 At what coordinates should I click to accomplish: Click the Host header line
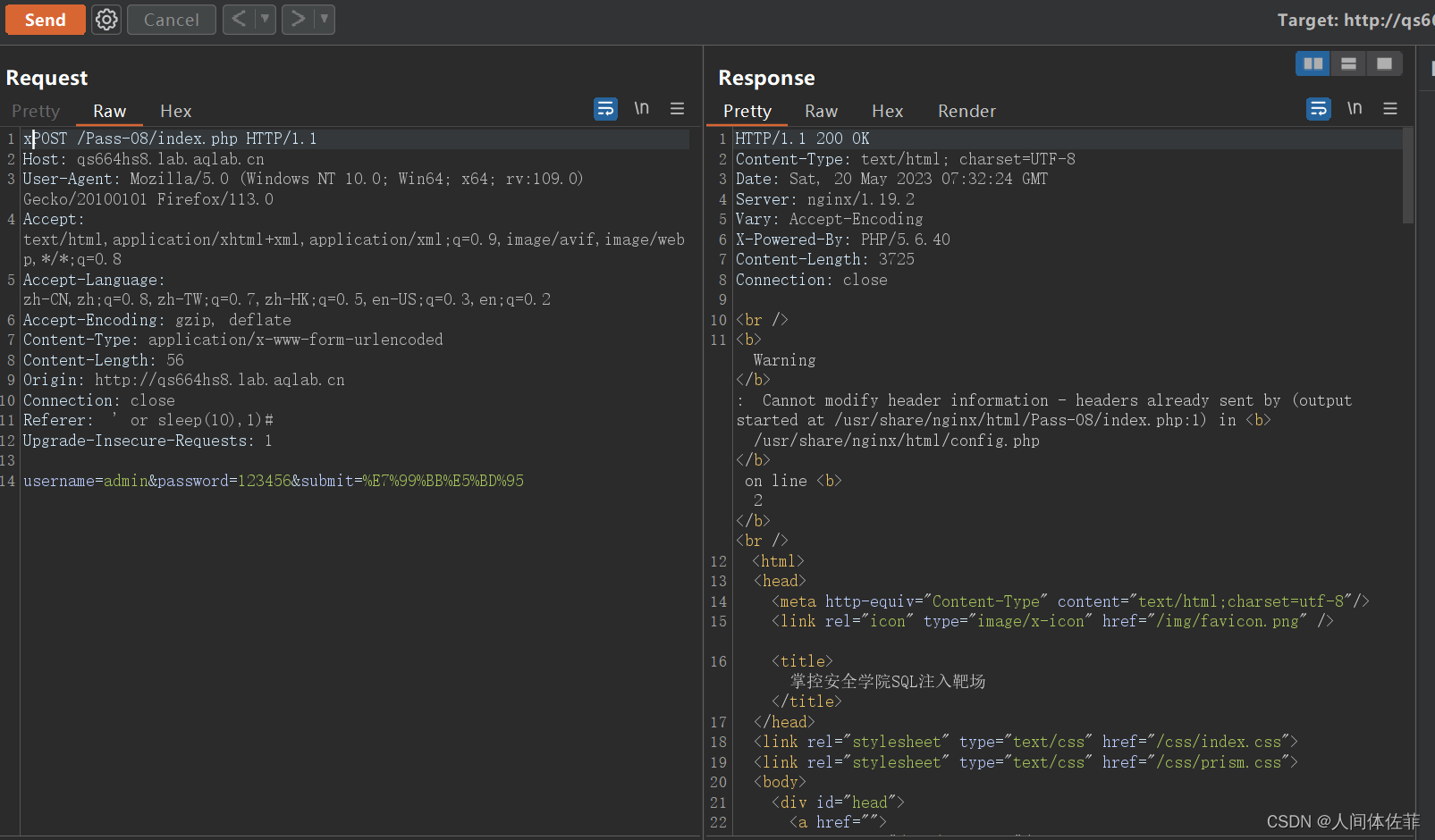pyautogui.click(x=144, y=159)
